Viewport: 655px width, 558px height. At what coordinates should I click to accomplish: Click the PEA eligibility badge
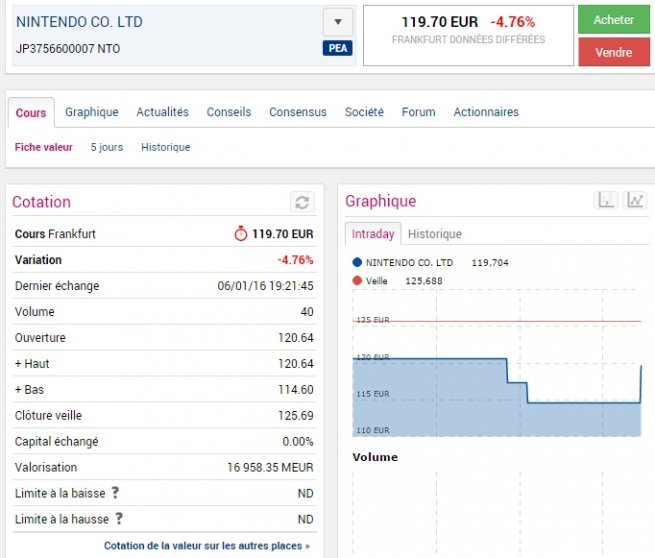click(x=338, y=48)
